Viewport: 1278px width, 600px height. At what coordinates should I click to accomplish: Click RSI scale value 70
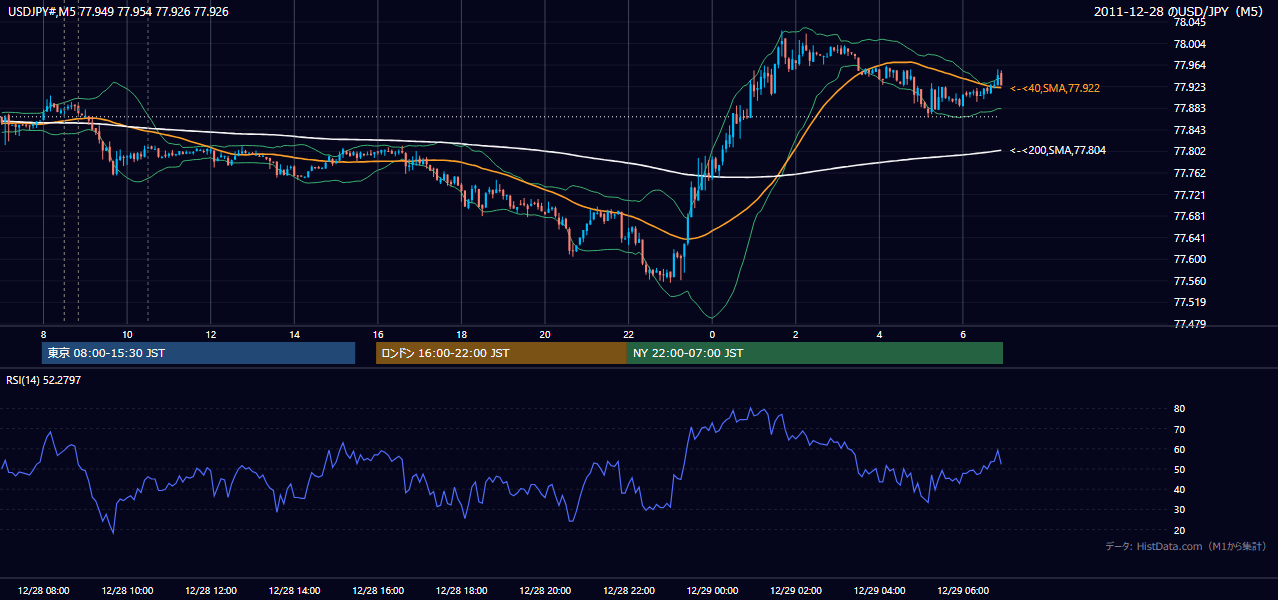(1180, 429)
